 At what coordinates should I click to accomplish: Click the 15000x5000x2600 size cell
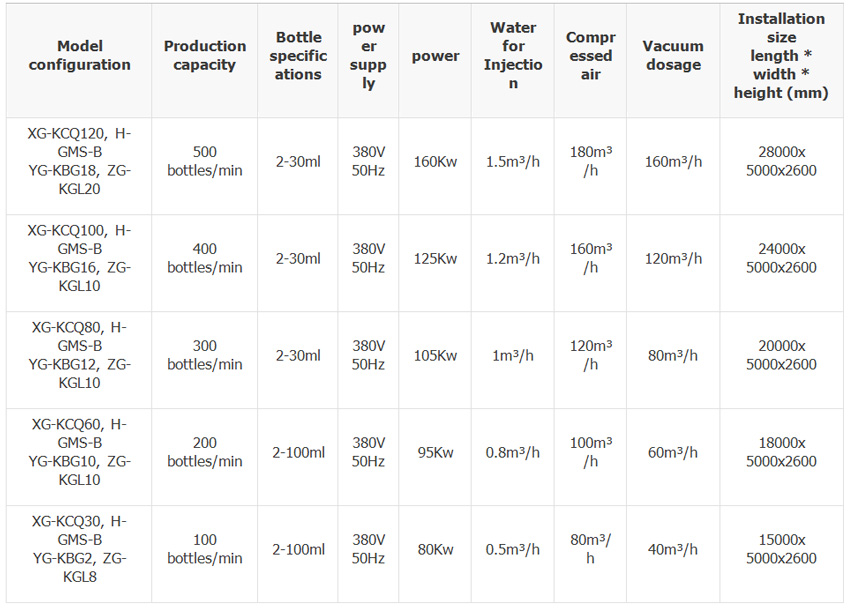click(x=781, y=550)
